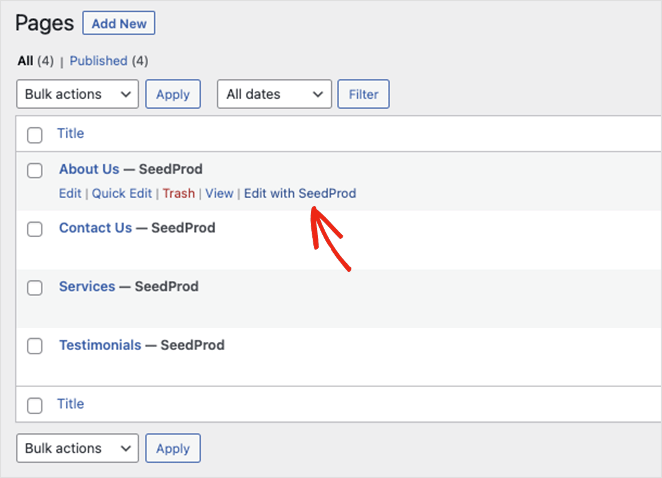Click Edit with SeedProd link
662x478 pixels.
pyautogui.click(x=300, y=193)
